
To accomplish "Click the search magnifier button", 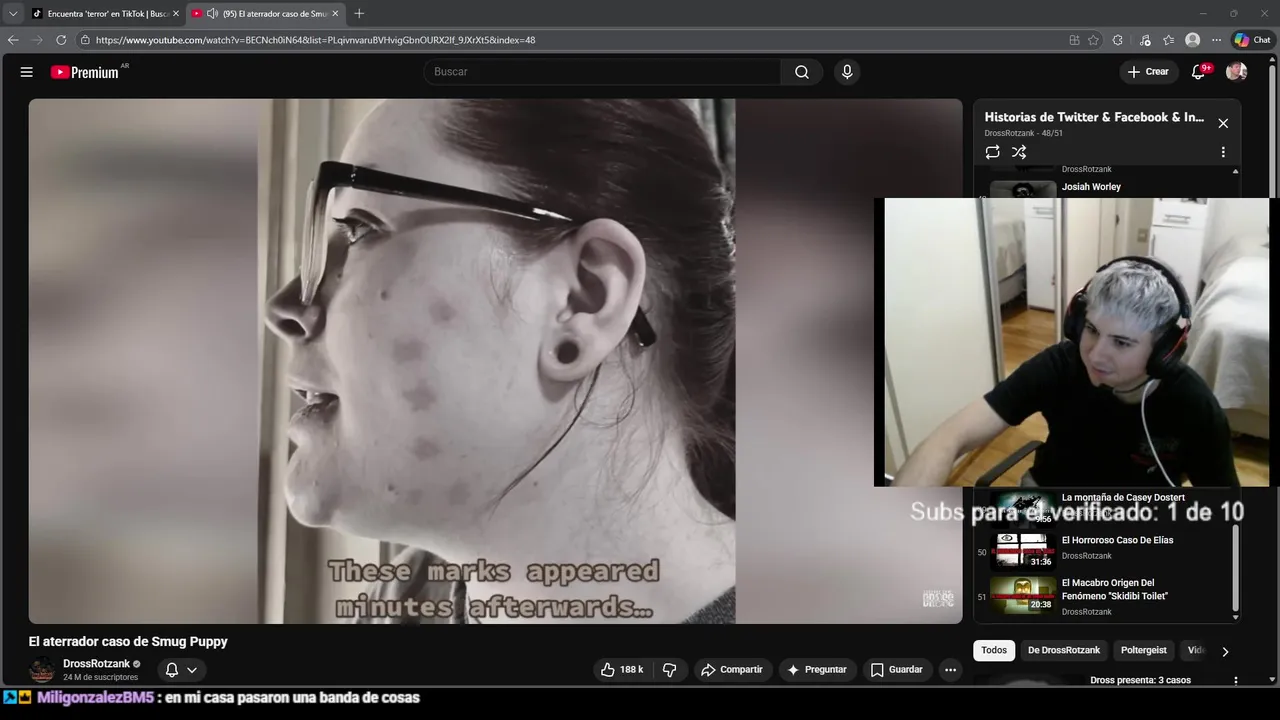I will (x=802, y=72).
